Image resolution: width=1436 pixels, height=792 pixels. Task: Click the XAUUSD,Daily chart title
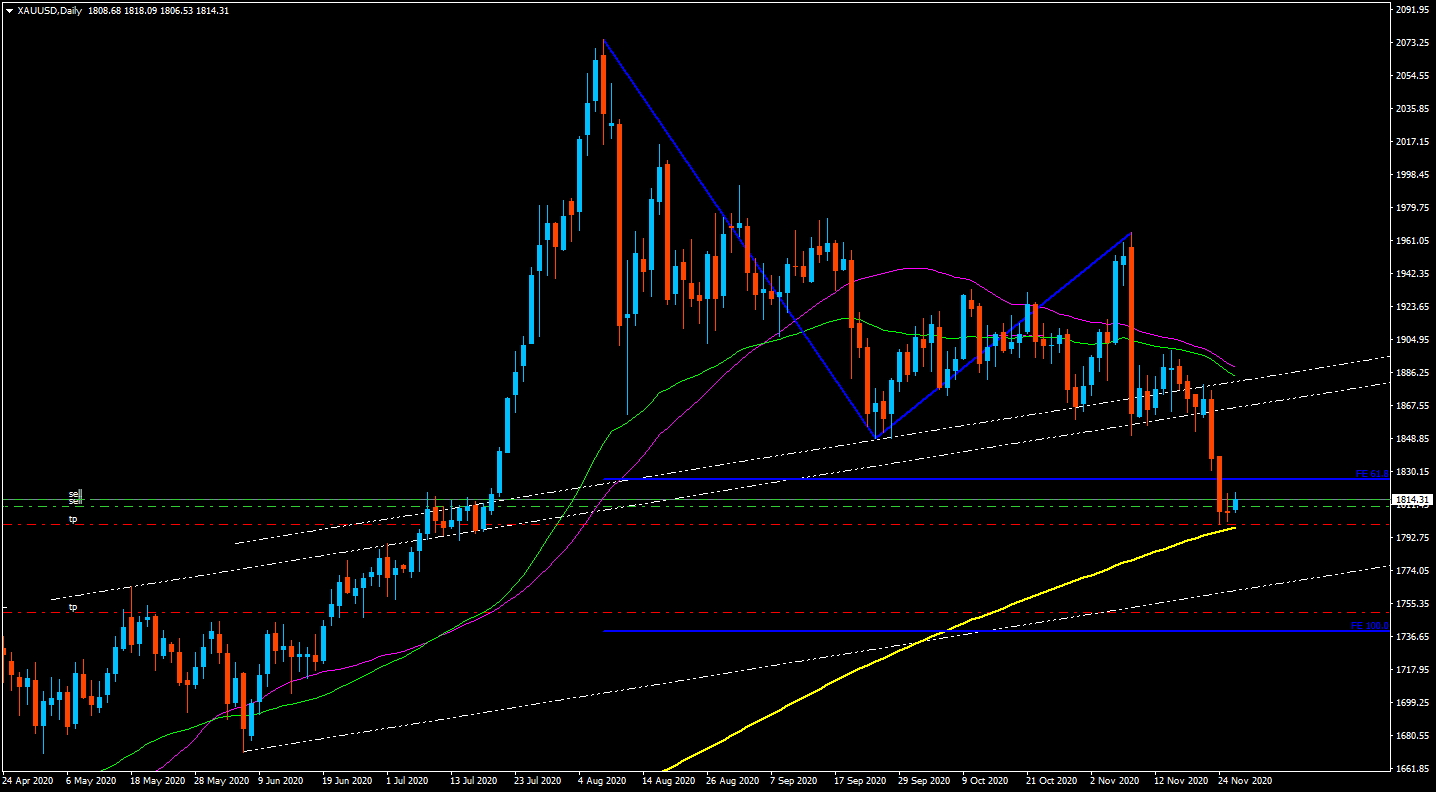(50, 11)
